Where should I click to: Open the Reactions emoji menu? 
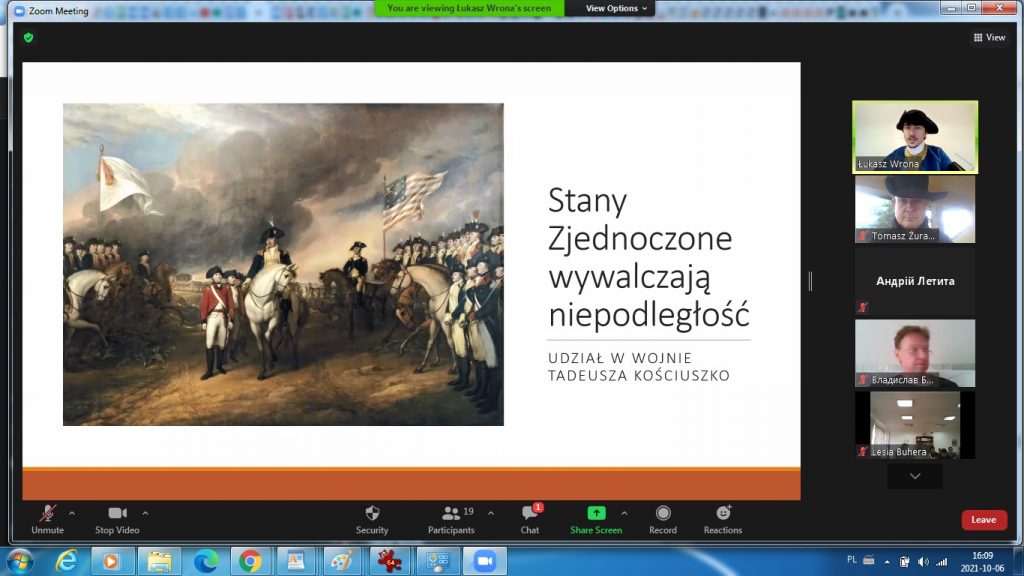[722, 518]
